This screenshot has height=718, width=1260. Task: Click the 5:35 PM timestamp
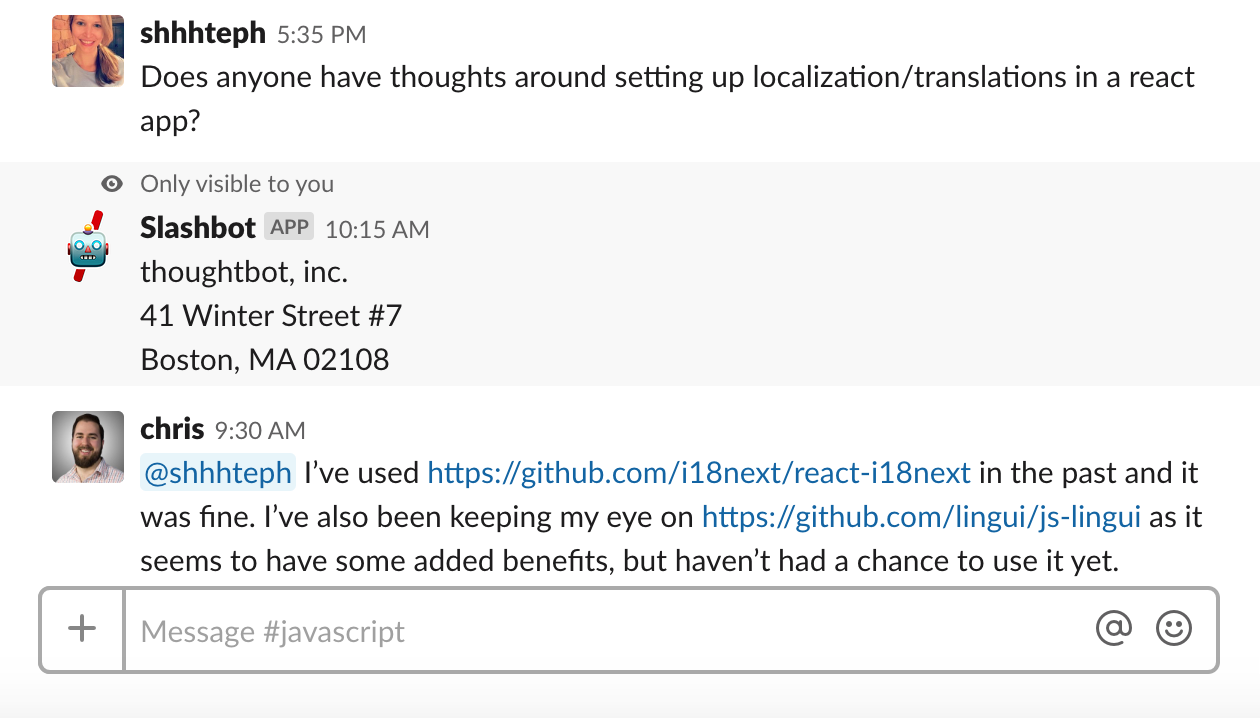click(321, 35)
